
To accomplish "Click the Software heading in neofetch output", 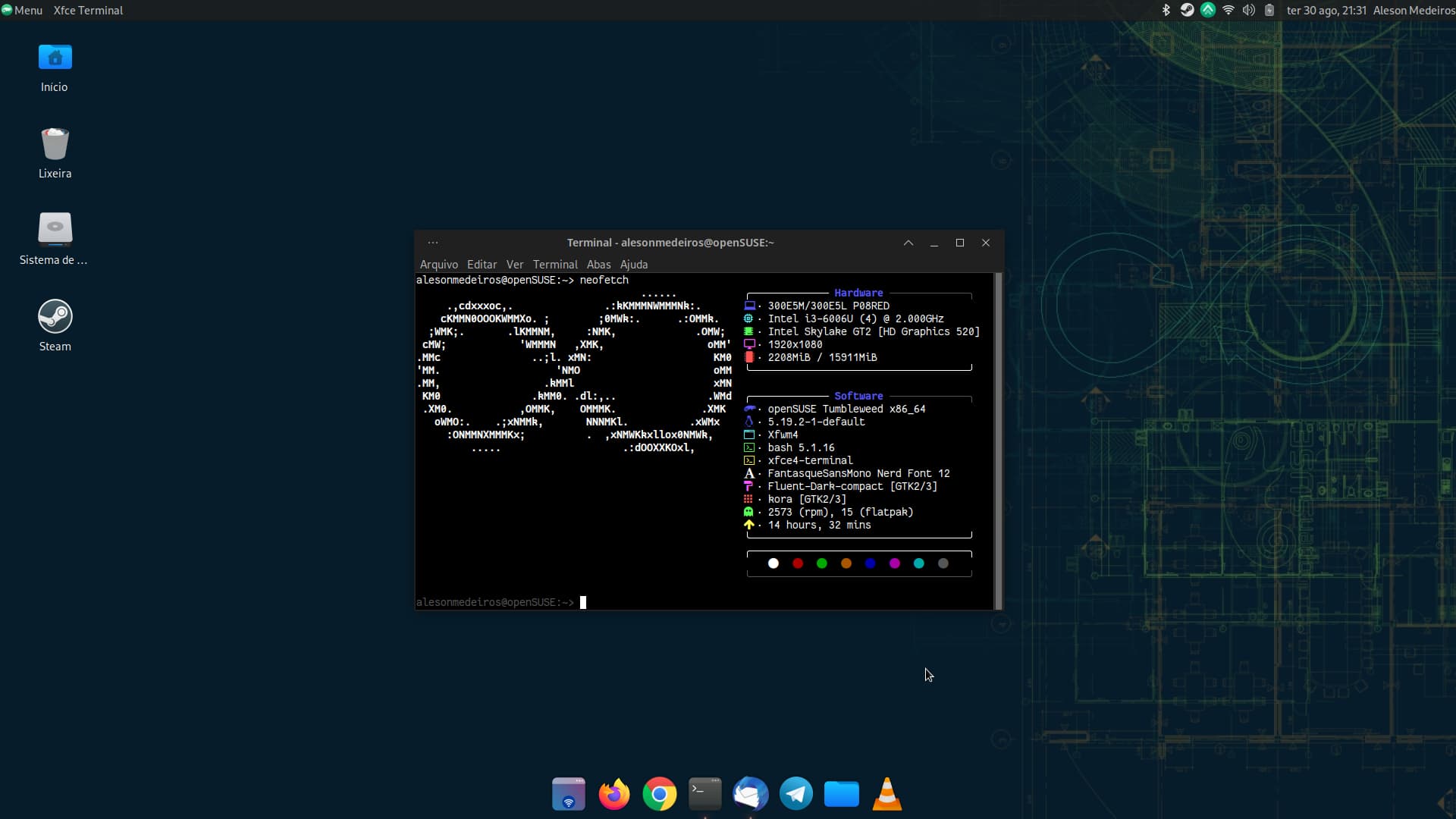I will 858,396.
